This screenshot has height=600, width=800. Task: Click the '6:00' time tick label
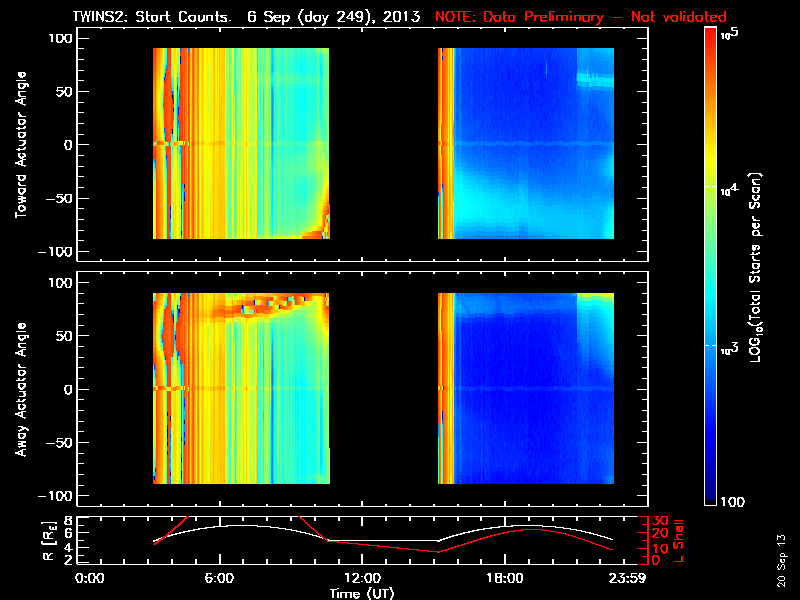219,579
